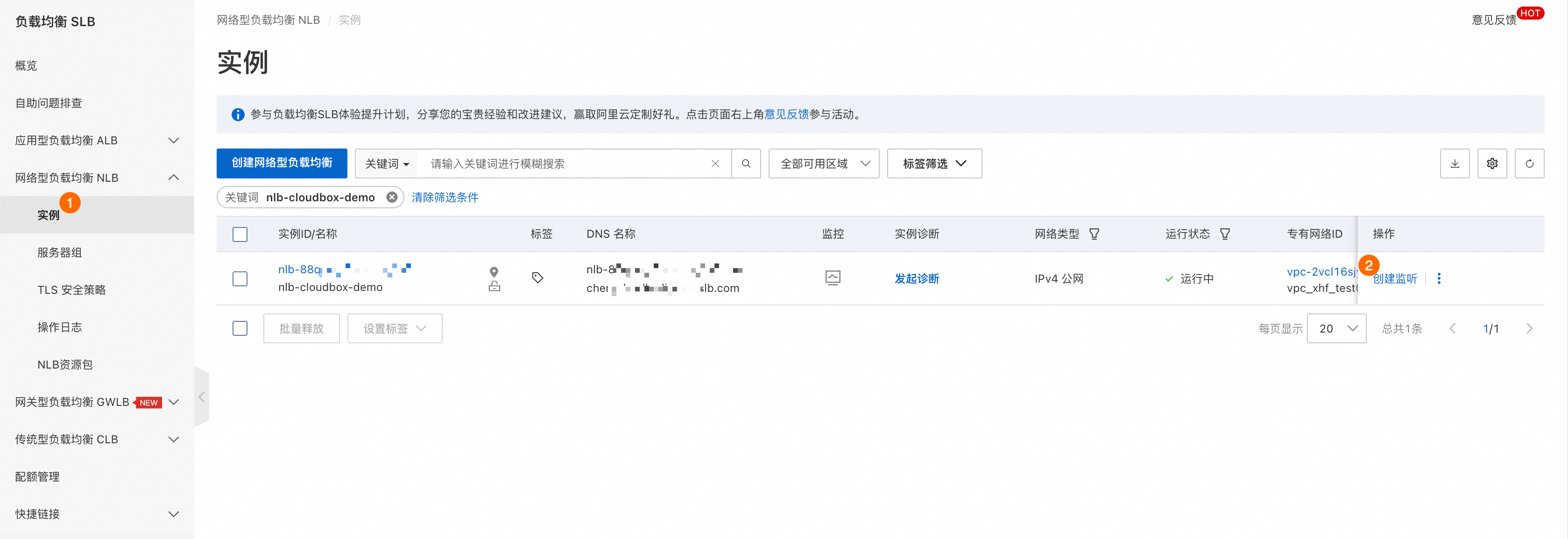Viewport: 1568px width, 539px height.
Task: Expand the tag filter dropdown
Action: pos(934,163)
